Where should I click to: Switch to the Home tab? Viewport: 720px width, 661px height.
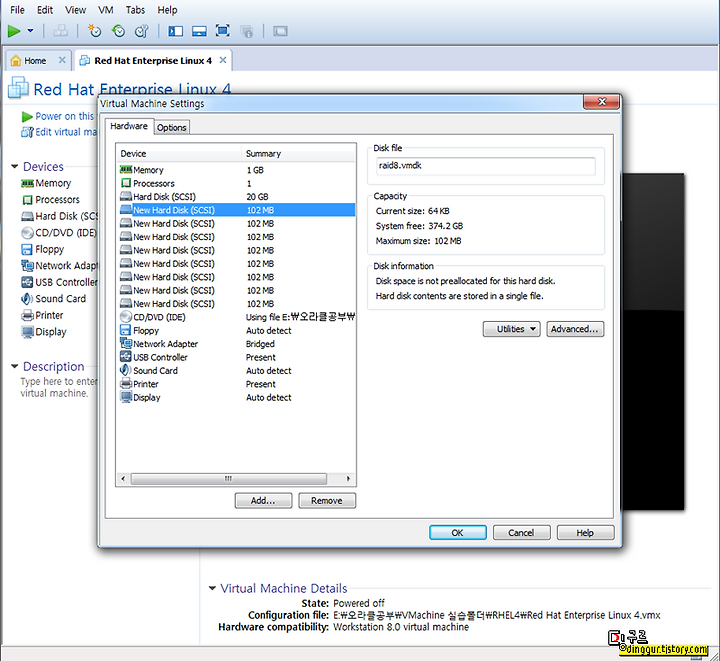(x=35, y=61)
